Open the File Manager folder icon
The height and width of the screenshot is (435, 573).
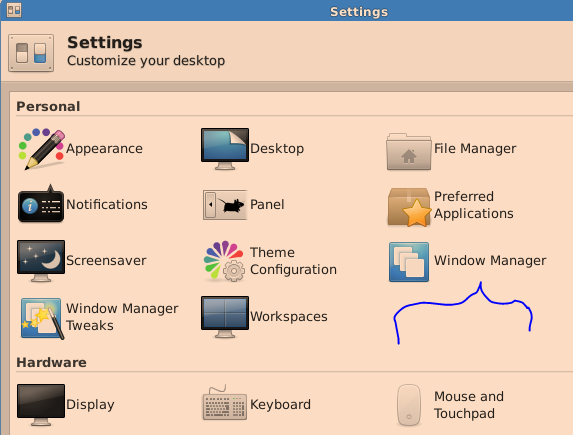tap(409, 152)
